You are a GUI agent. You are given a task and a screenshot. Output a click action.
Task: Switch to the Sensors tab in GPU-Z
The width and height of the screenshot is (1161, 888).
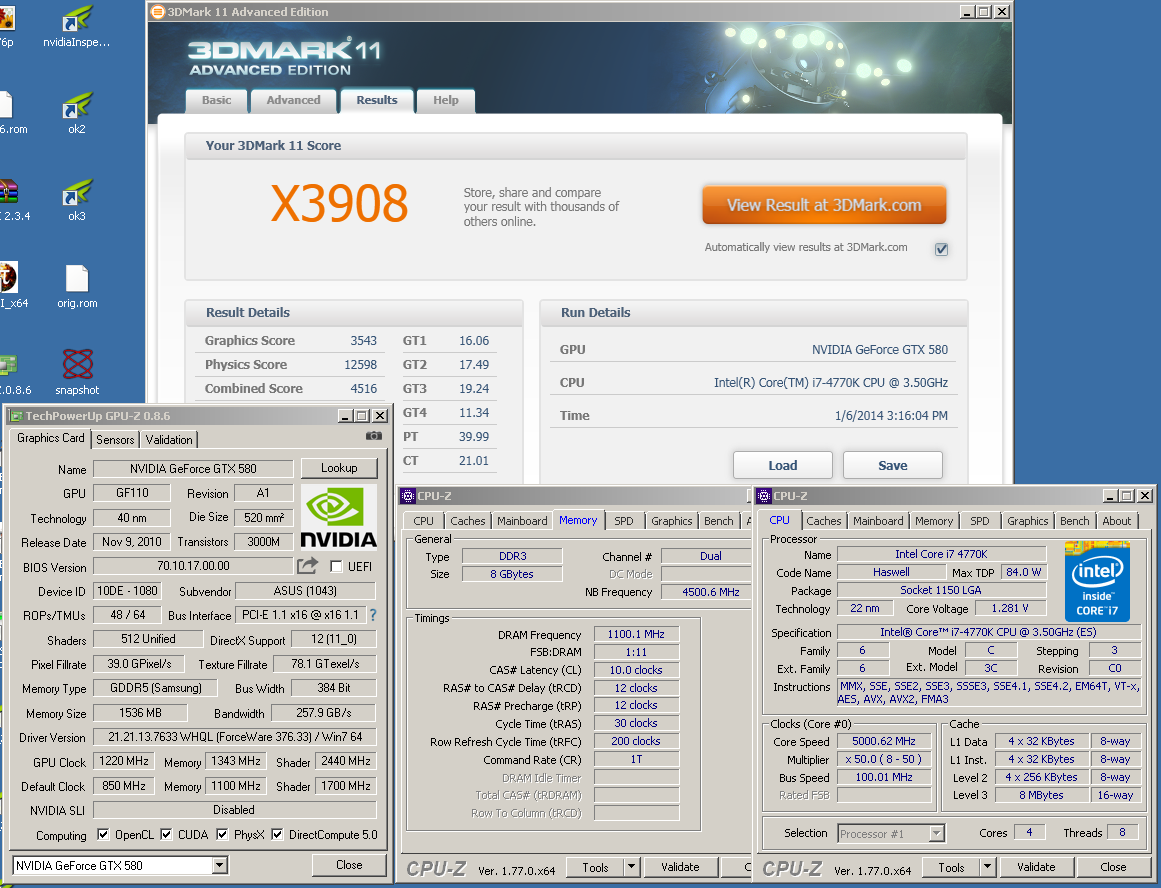pyautogui.click(x=116, y=439)
